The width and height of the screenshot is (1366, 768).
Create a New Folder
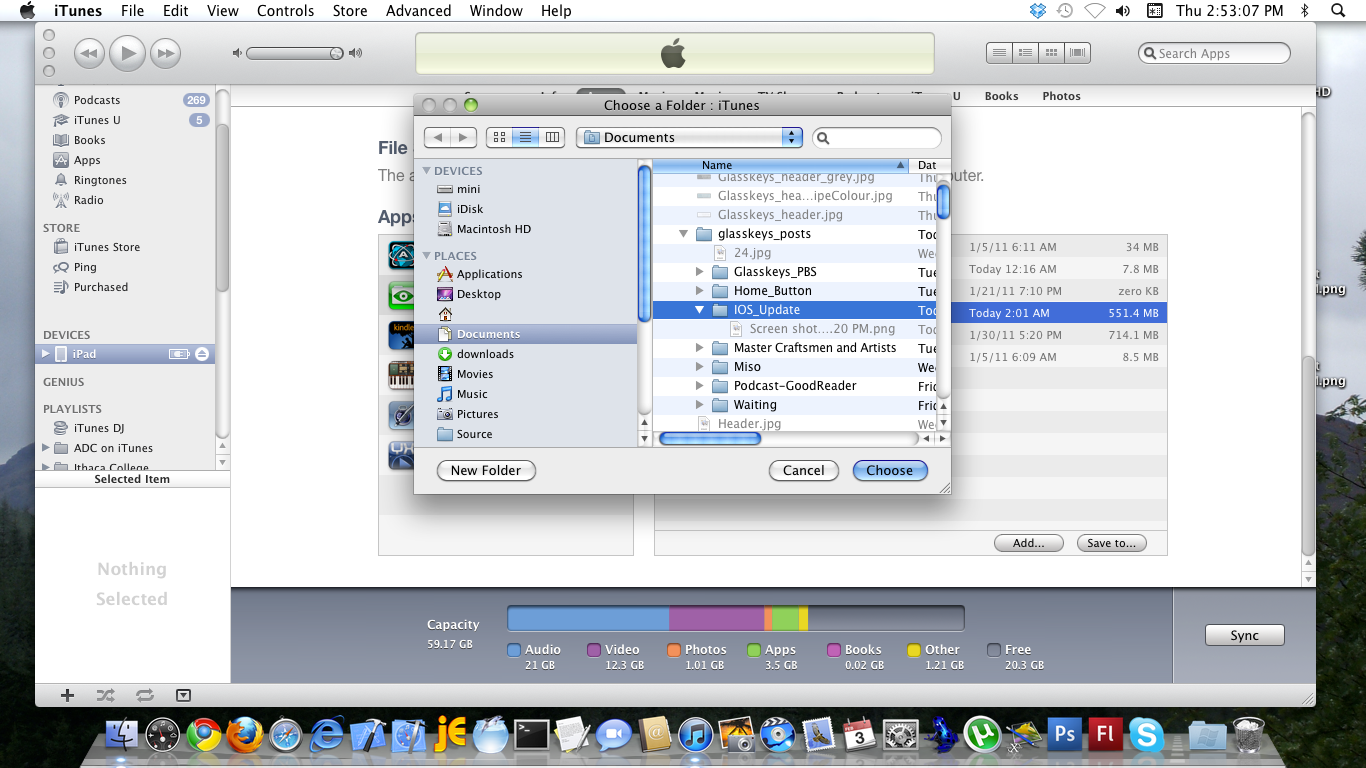[x=486, y=470]
